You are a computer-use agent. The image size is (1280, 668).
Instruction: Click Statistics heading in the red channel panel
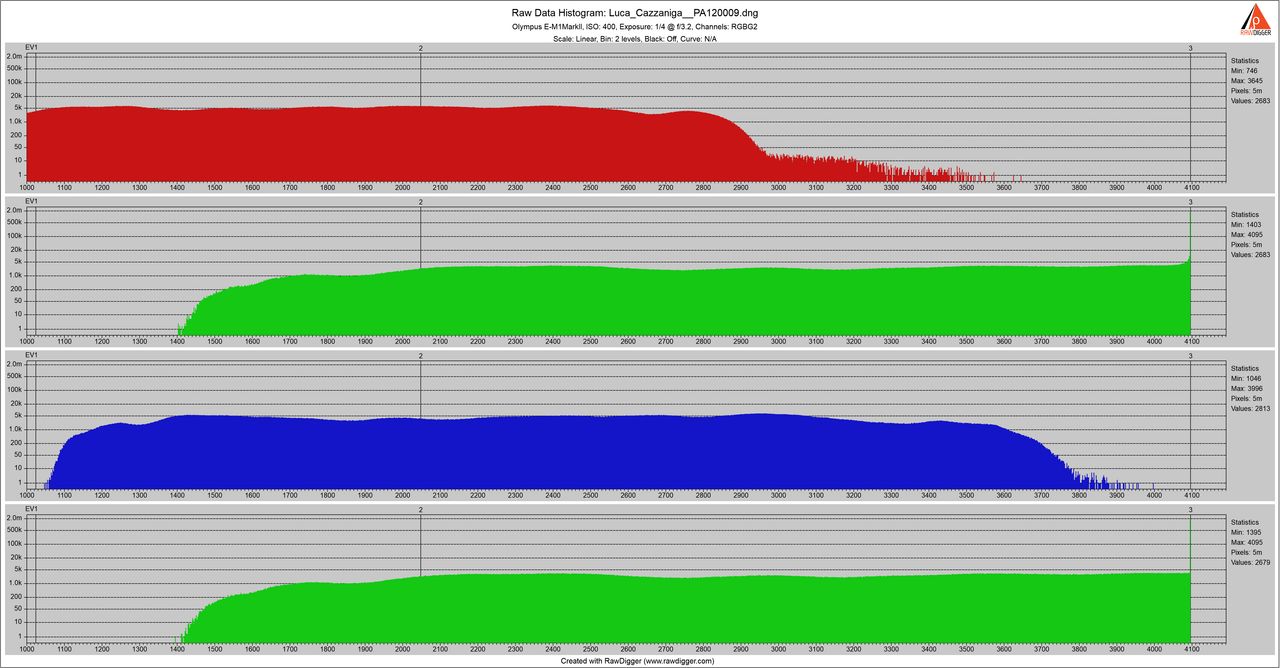[1245, 61]
